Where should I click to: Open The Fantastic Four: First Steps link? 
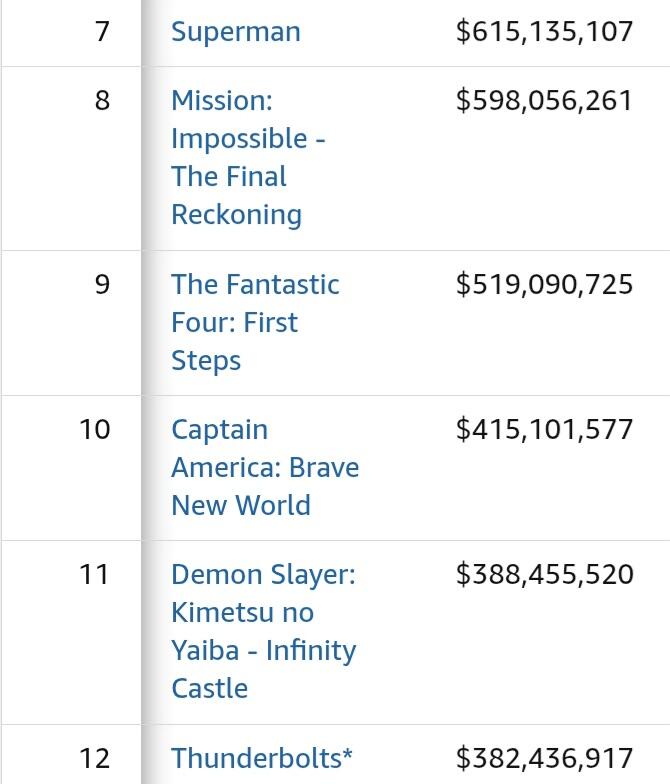click(255, 322)
